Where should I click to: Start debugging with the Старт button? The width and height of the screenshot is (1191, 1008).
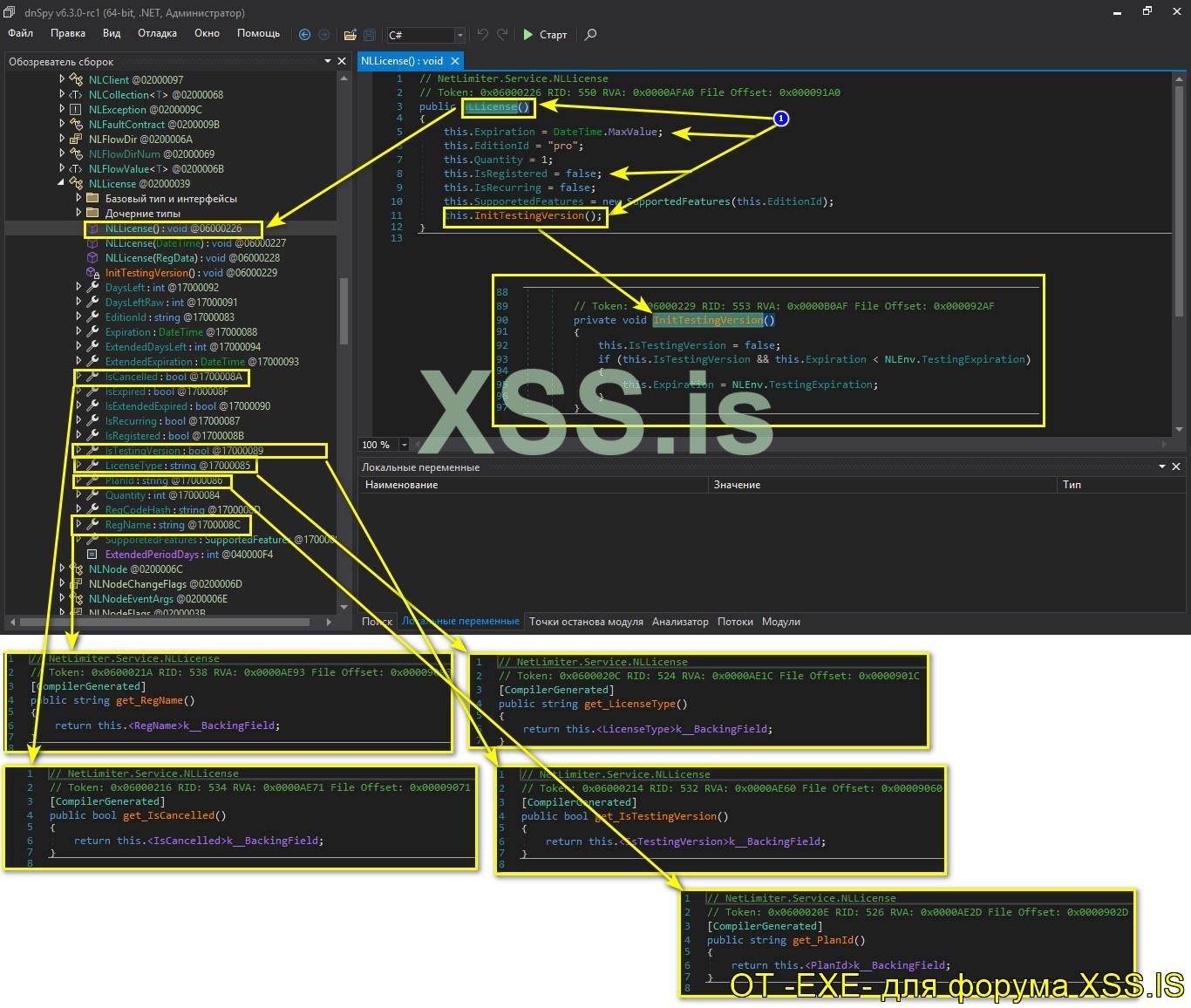pyautogui.click(x=545, y=35)
